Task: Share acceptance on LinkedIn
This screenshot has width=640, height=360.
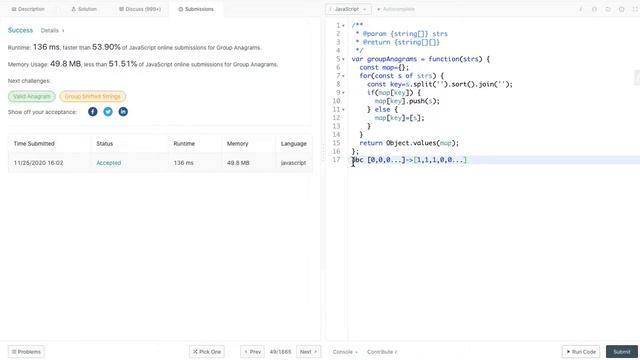Action: click(x=123, y=111)
